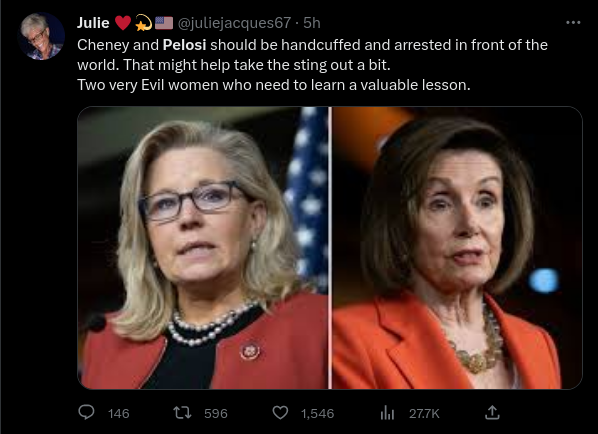The width and height of the screenshot is (598, 434).
Task: Share the tweet using the upload arrow icon
Action: point(492,413)
